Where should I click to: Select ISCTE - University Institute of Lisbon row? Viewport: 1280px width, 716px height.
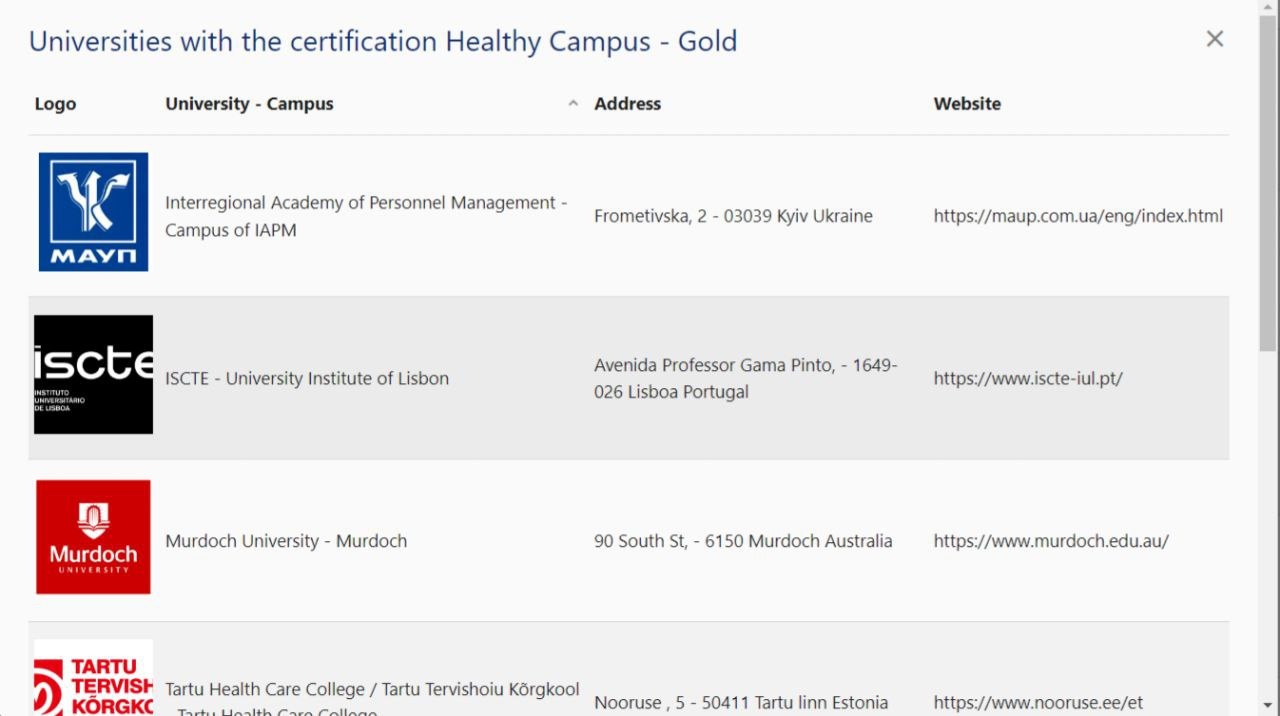point(307,379)
